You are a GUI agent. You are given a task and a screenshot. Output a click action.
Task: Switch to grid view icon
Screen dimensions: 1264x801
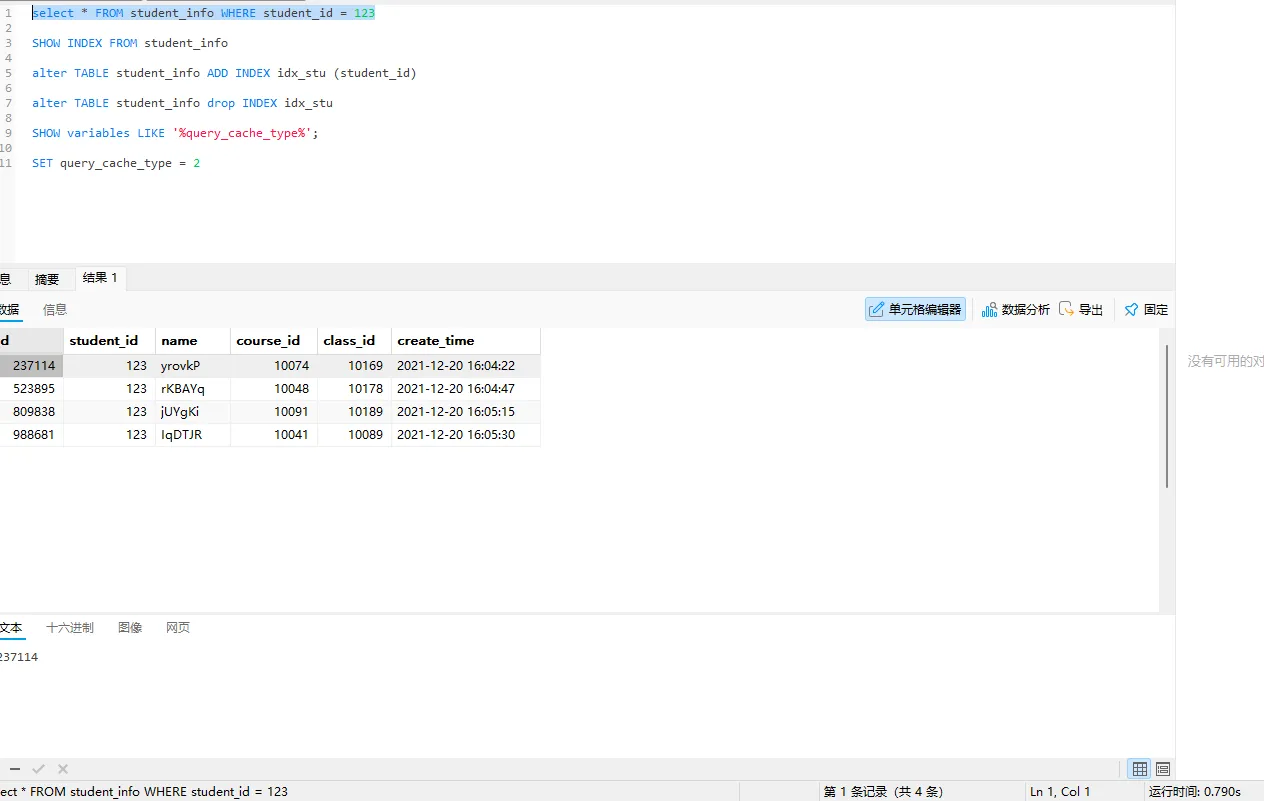(1139, 769)
